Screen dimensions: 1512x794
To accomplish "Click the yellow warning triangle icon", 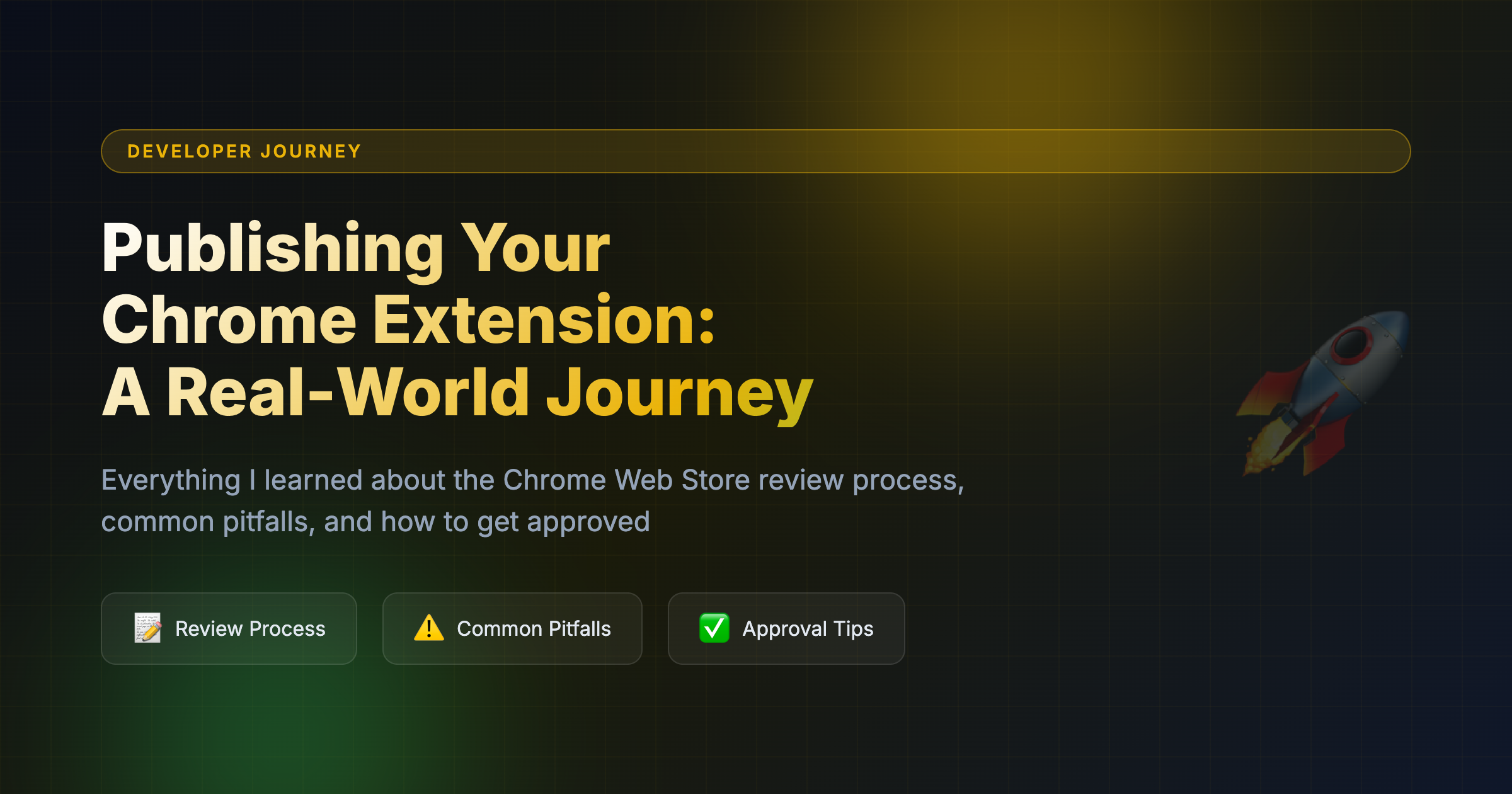I will click(x=429, y=628).
